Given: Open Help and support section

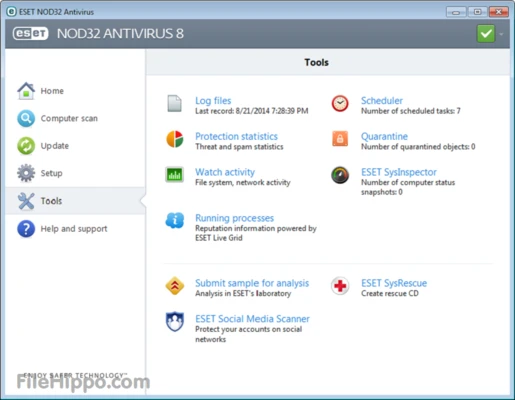Looking at the screenshot, I should [74, 229].
